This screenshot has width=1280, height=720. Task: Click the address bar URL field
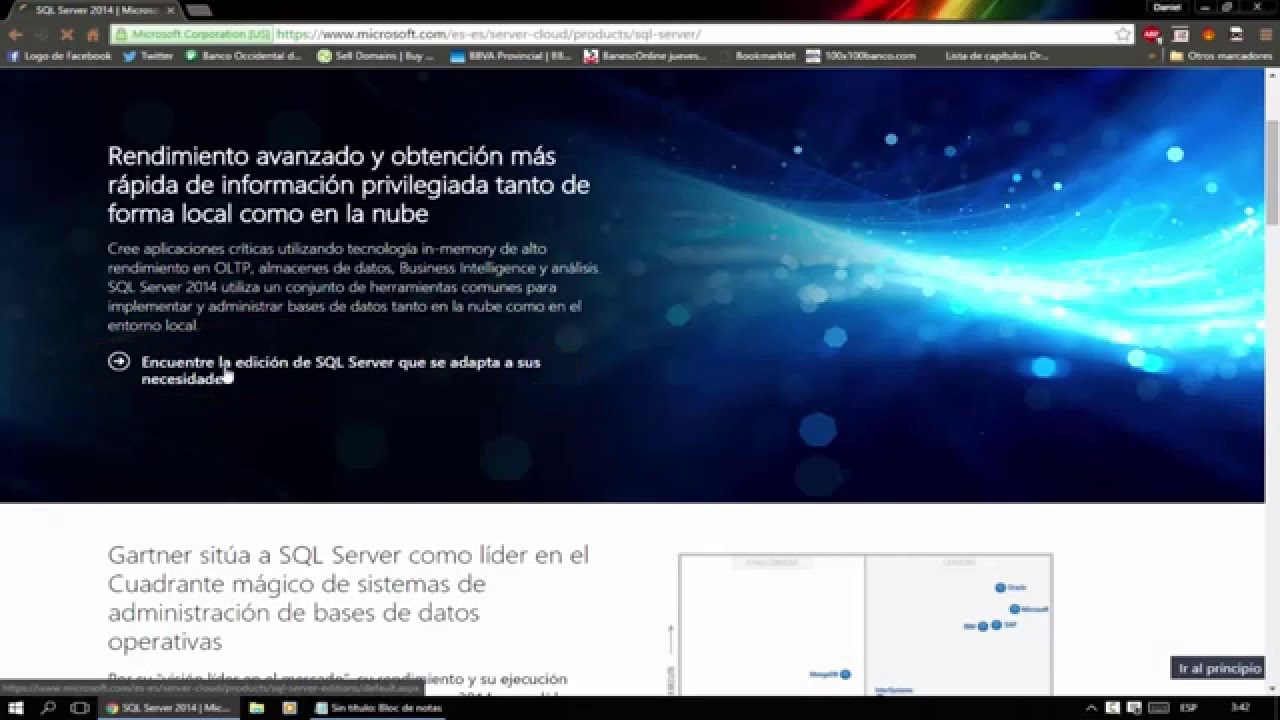coord(620,34)
